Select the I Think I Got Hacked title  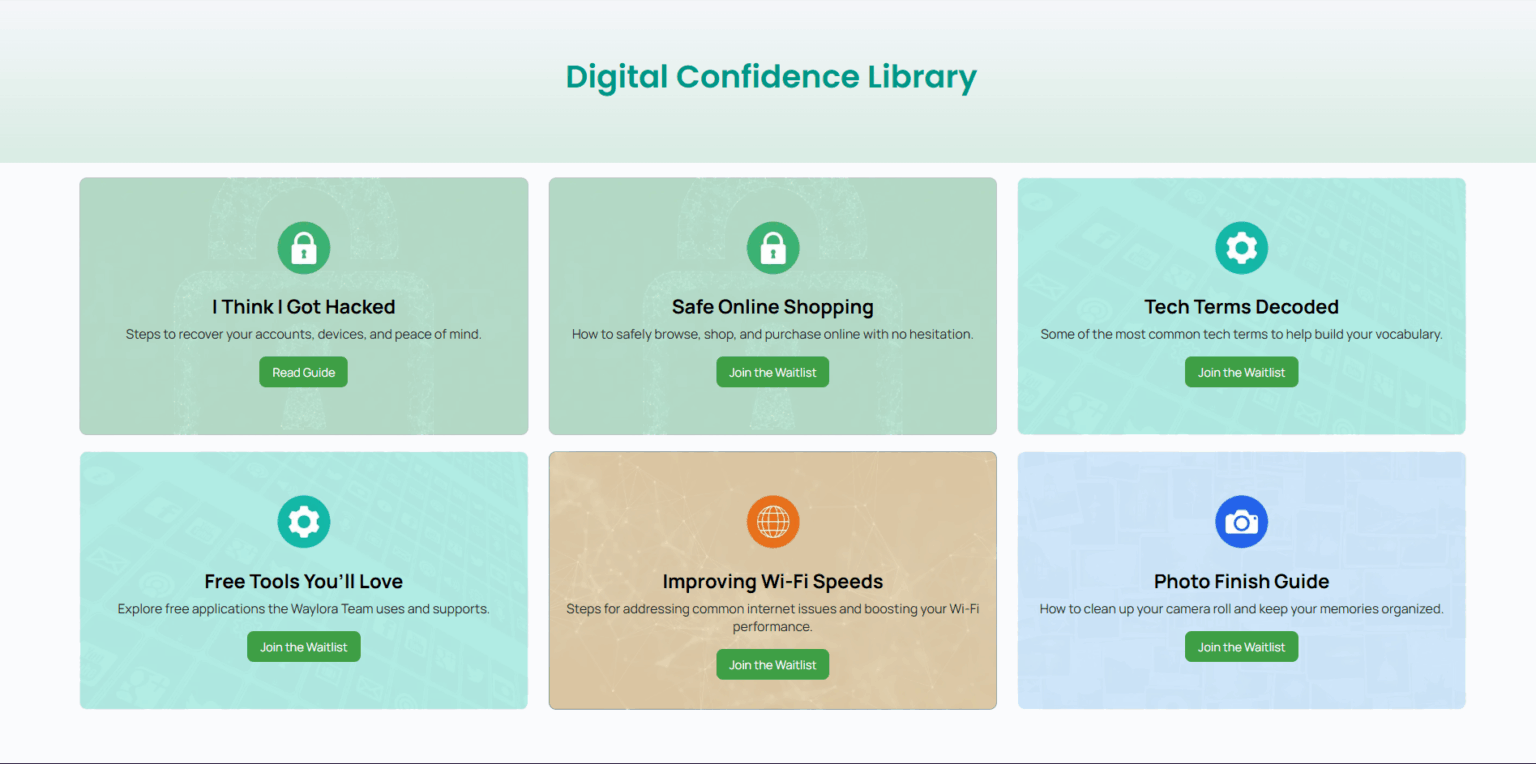pos(303,307)
